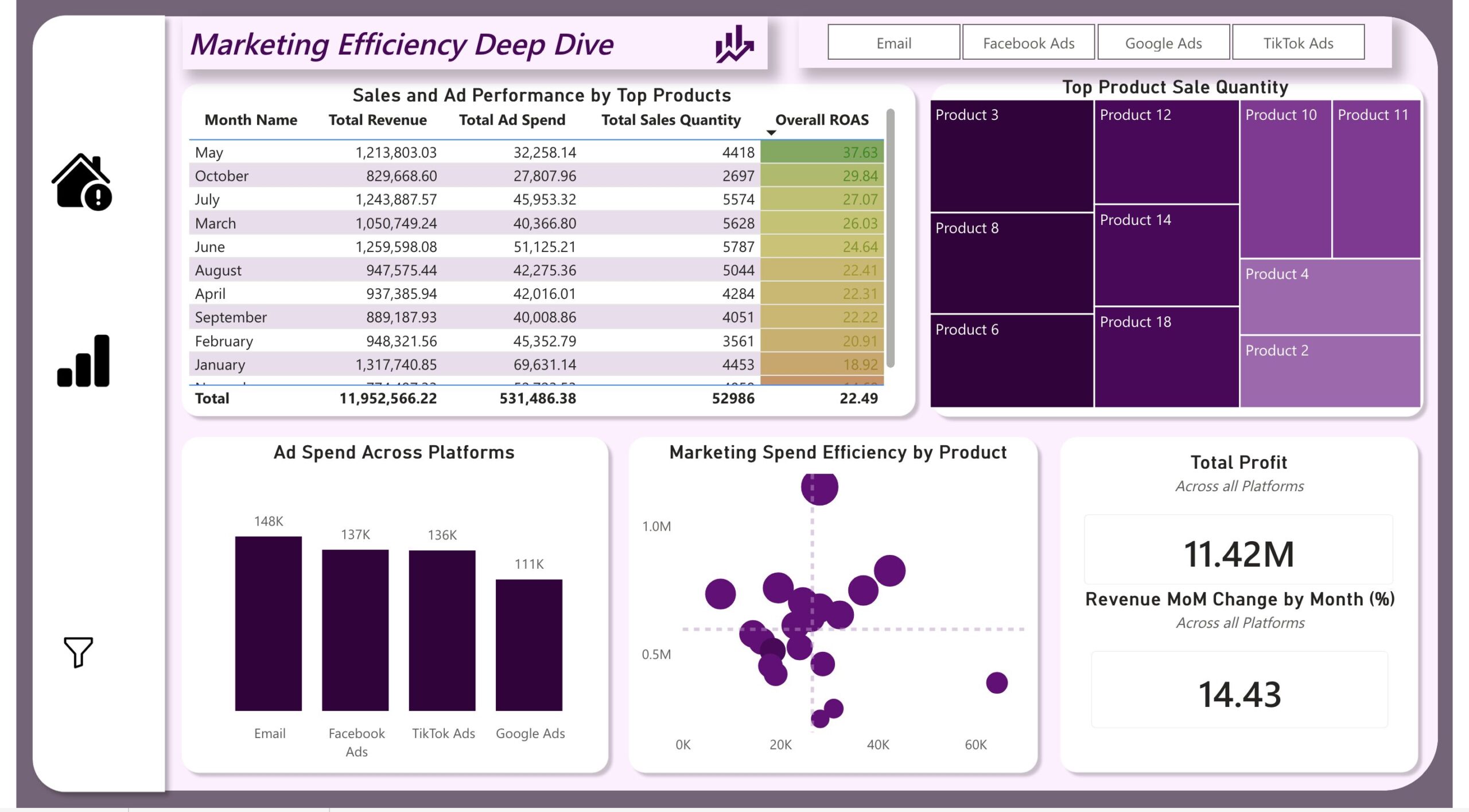Select Product 6 treemap tile
The image size is (1469, 812).
pyautogui.click(x=1012, y=361)
